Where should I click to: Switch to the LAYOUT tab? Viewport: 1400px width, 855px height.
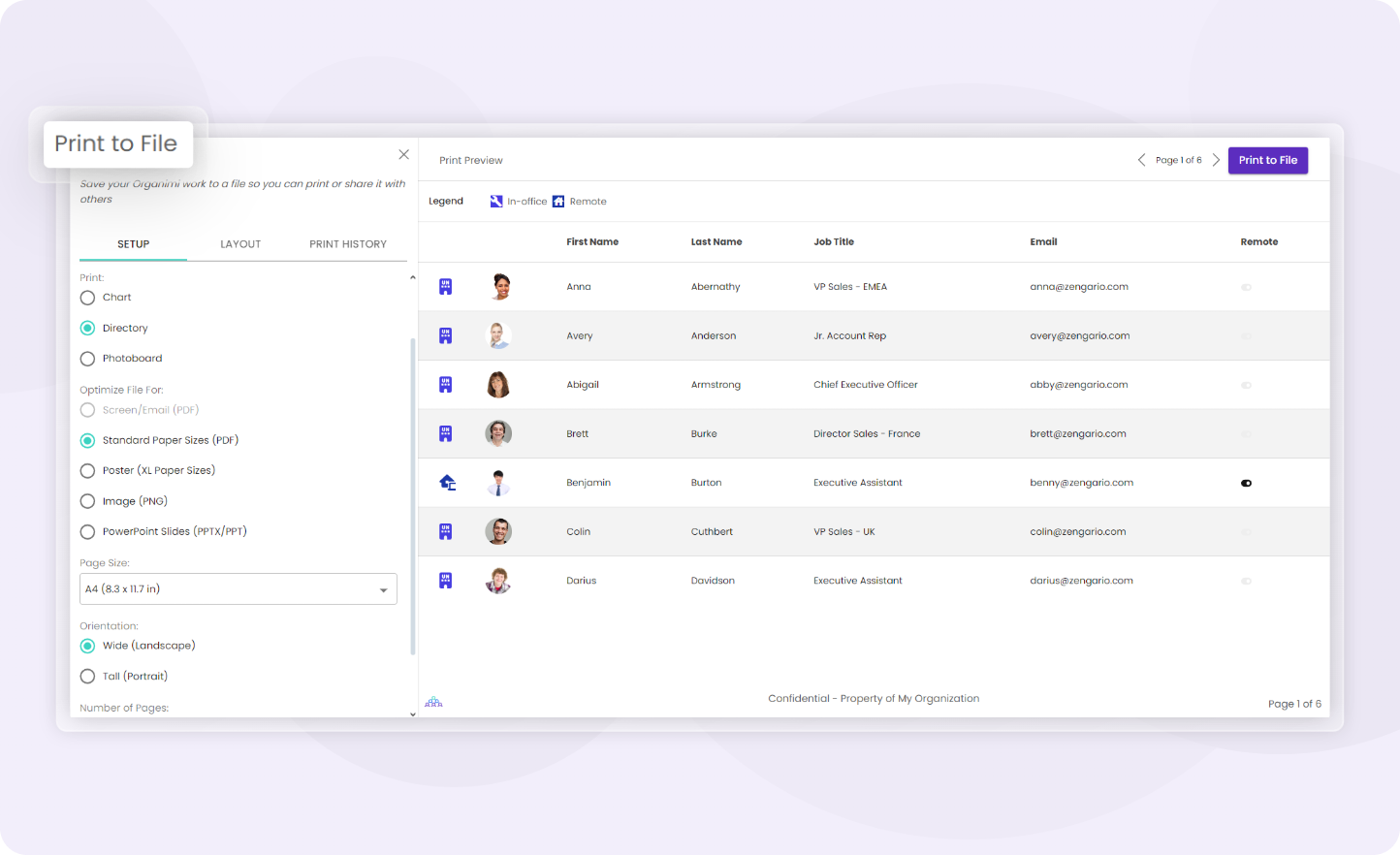coord(240,244)
